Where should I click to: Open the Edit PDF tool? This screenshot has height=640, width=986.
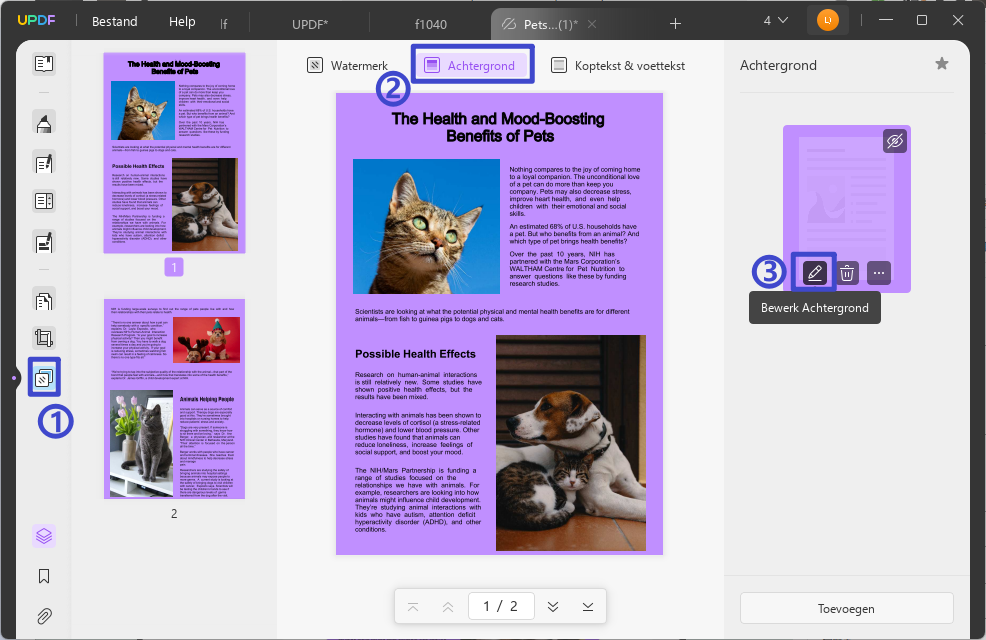[x=44, y=163]
